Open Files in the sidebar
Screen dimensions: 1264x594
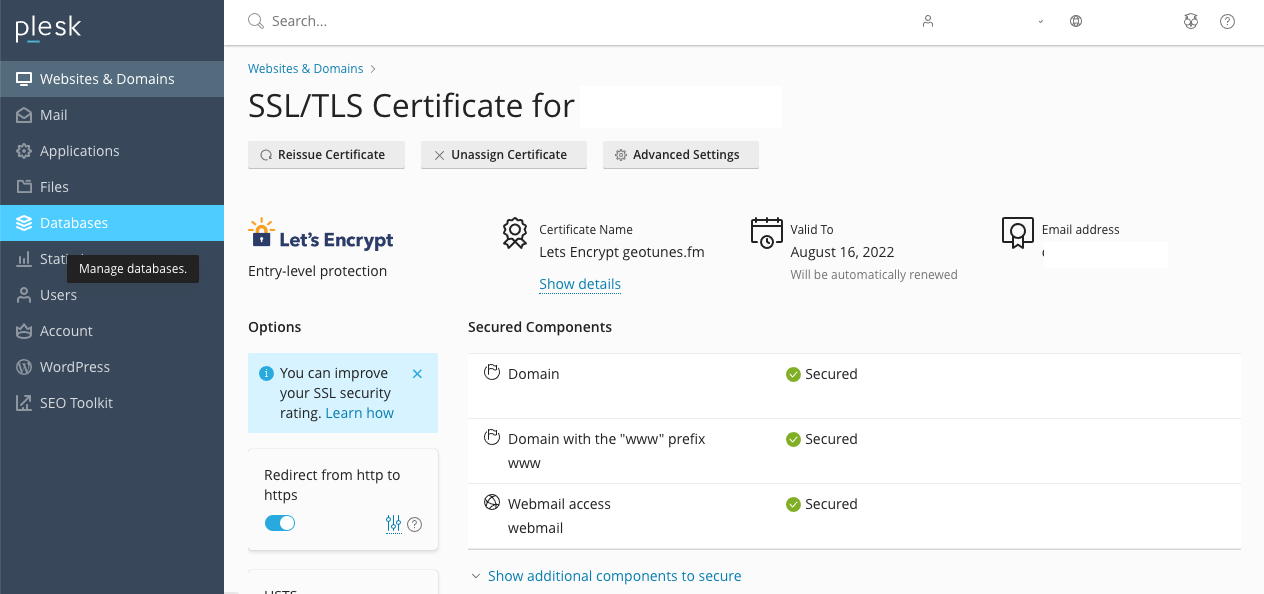(x=112, y=187)
